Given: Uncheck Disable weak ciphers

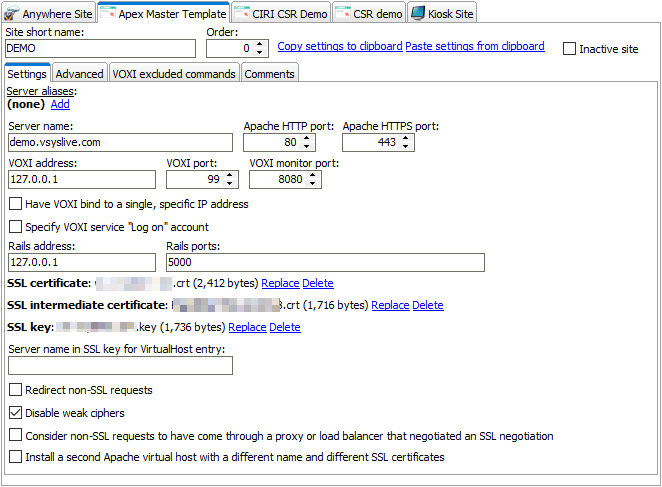Looking at the screenshot, I should pos(15,413).
